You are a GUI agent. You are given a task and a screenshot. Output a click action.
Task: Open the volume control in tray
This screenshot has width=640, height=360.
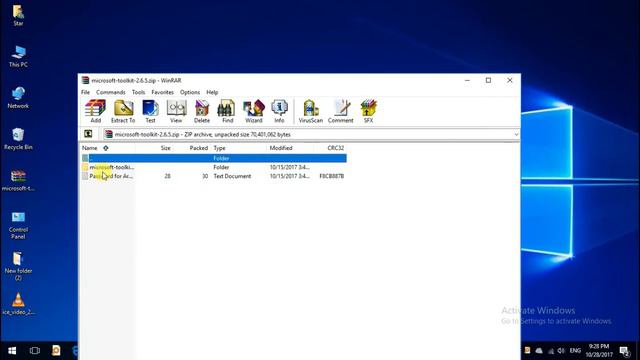pyautogui.click(x=561, y=351)
